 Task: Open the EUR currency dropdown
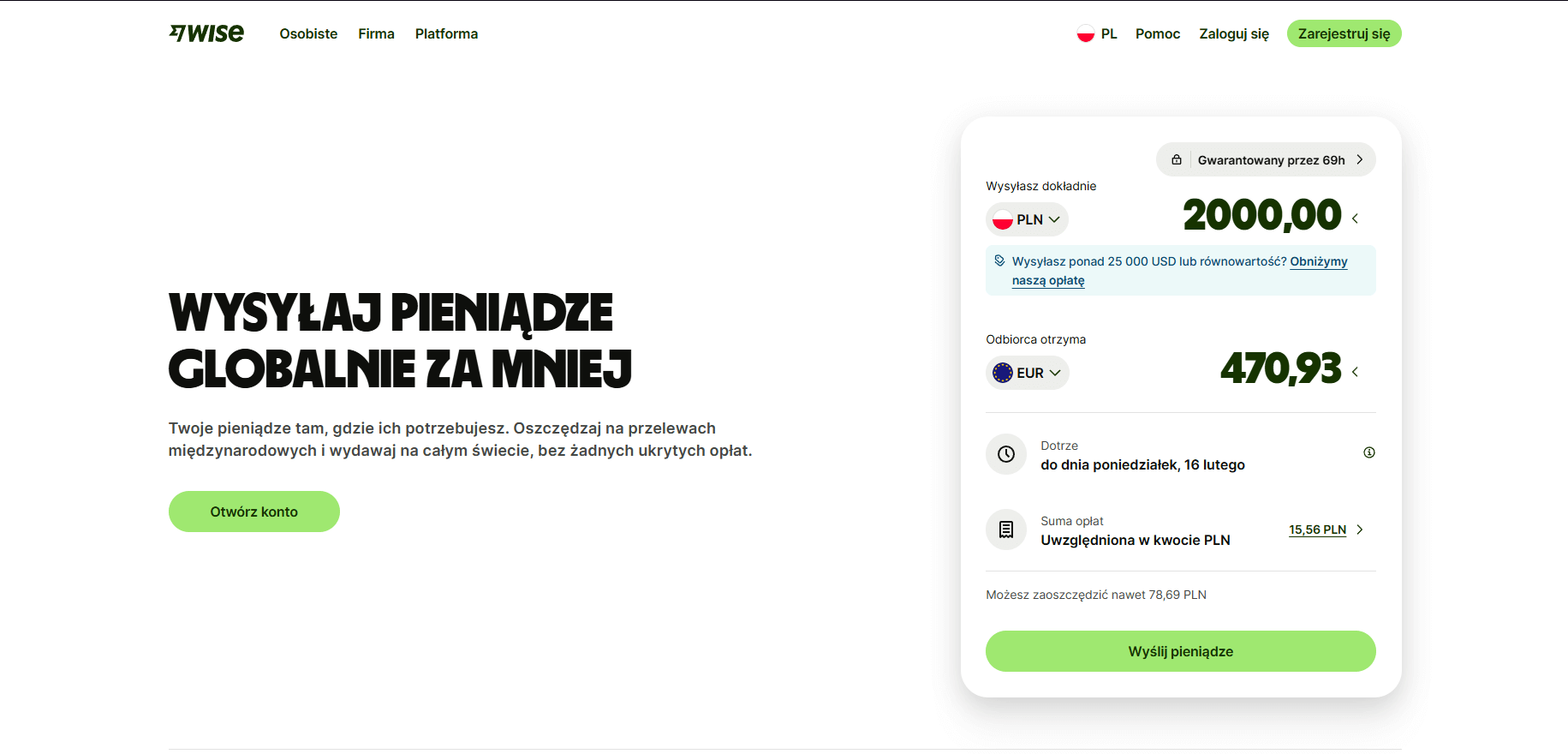tap(1027, 373)
